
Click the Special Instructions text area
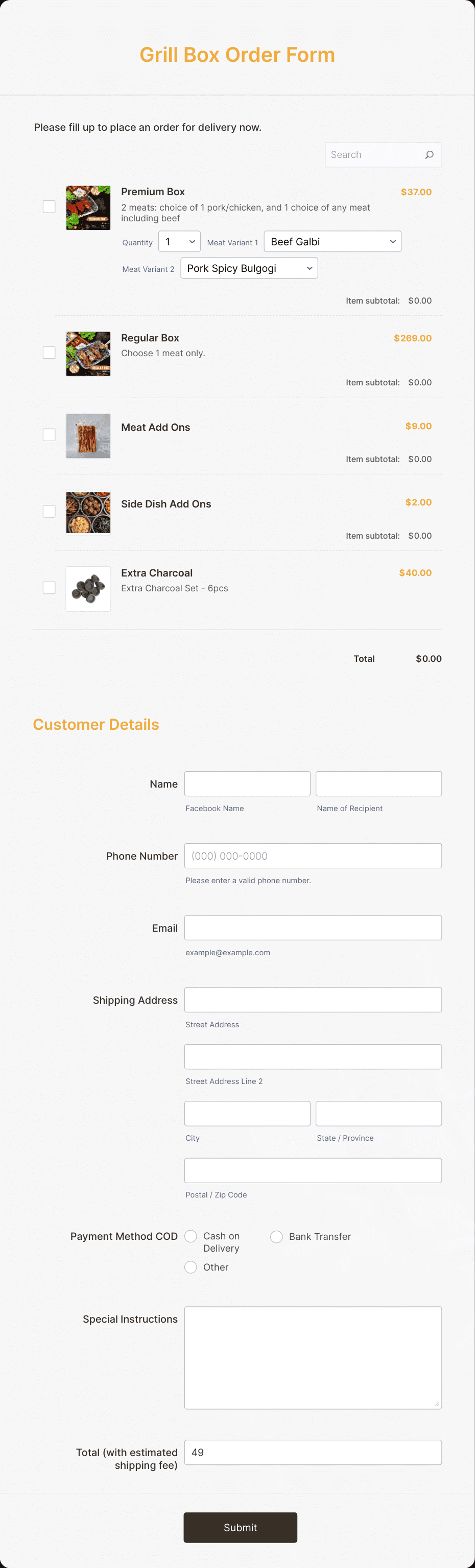coord(313,1358)
